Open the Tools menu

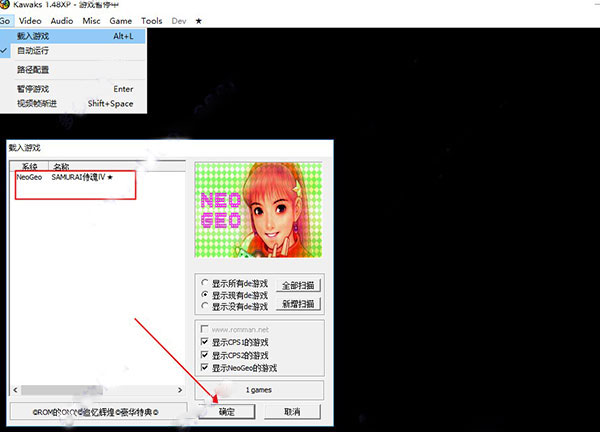click(x=152, y=21)
